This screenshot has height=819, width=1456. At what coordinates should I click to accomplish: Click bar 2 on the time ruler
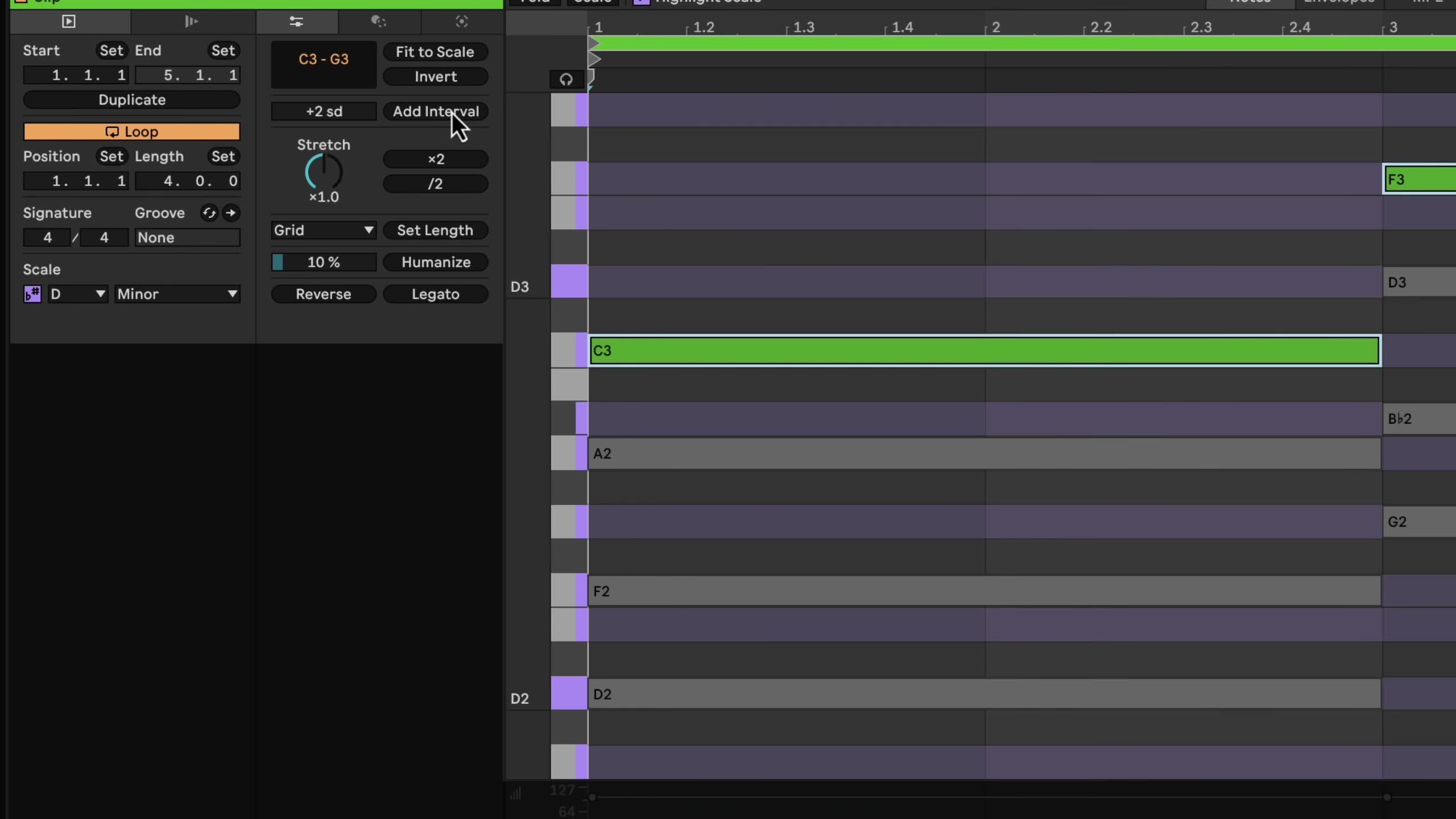point(996,27)
